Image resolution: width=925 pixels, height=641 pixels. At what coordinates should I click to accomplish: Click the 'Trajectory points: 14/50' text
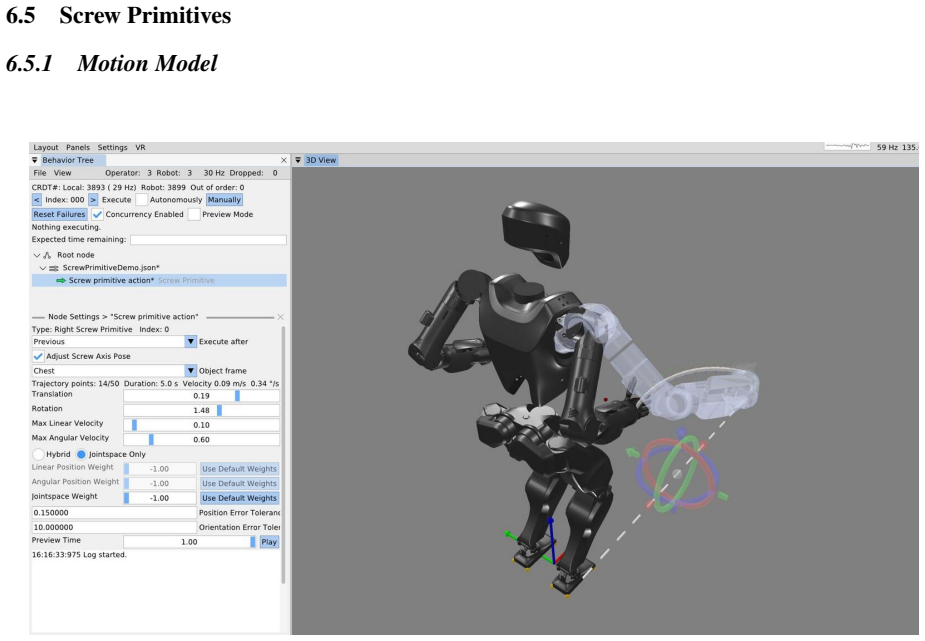(76, 383)
